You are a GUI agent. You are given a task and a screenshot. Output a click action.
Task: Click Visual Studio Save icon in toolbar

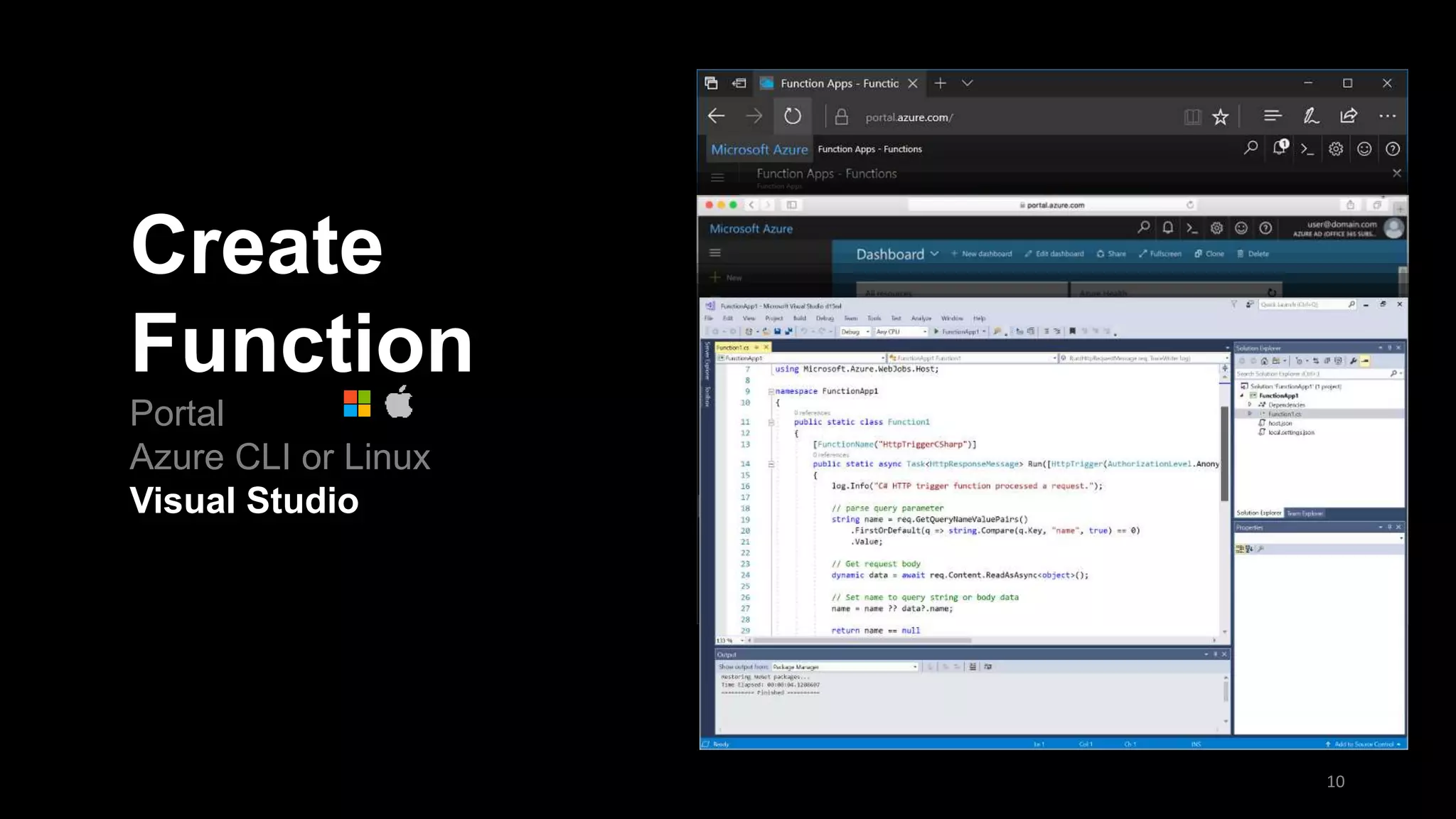pos(778,331)
